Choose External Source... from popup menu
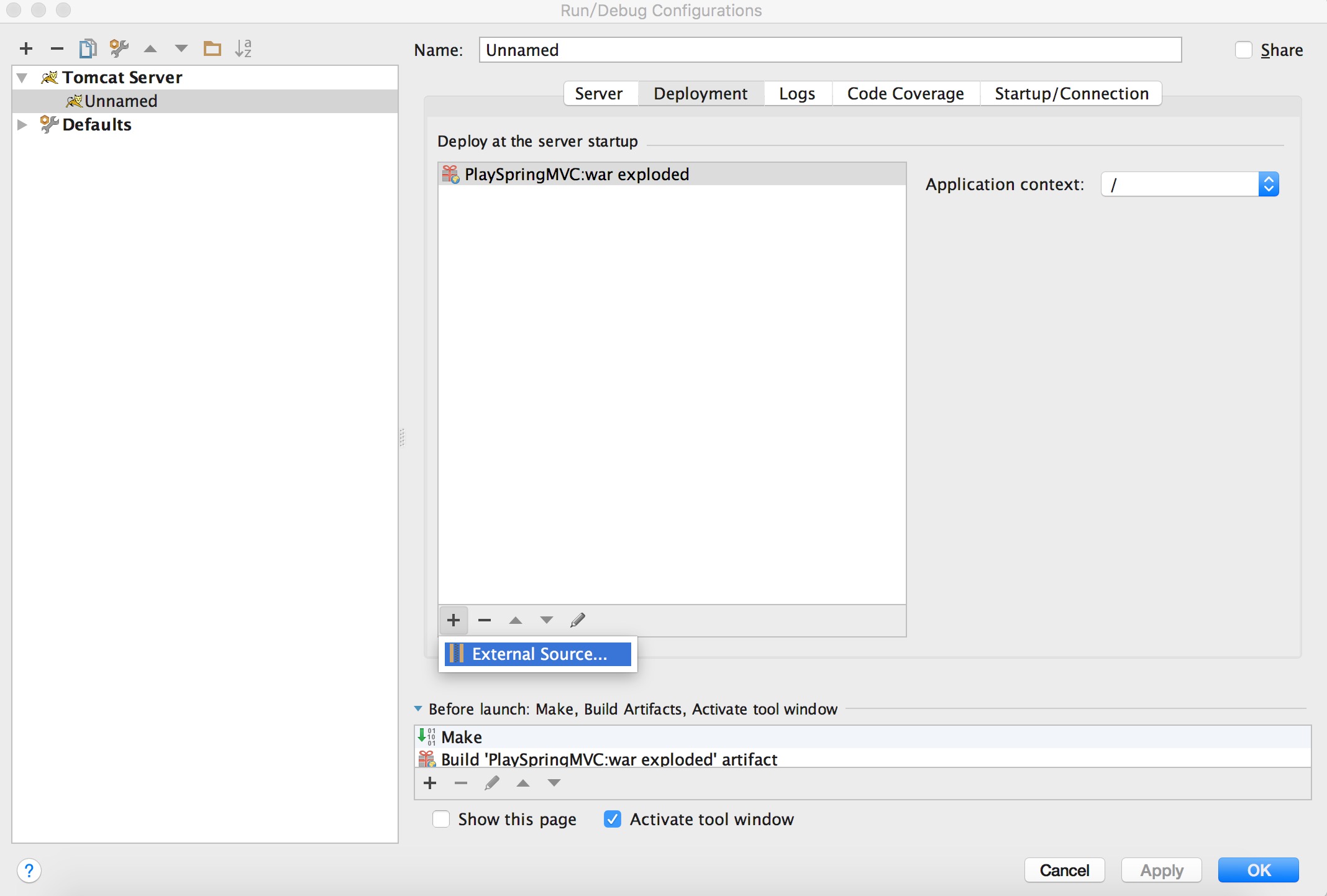The width and height of the screenshot is (1327, 896). click(538, 654)
